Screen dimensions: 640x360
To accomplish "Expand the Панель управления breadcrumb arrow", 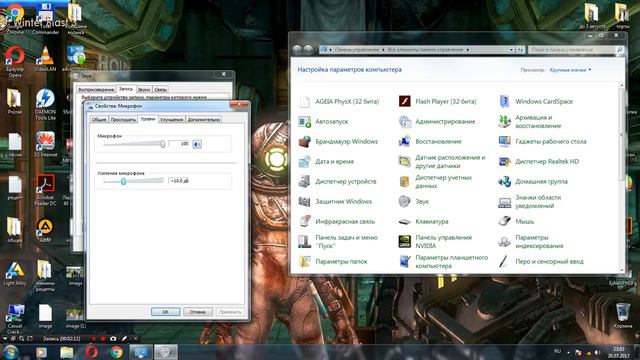I will [x=383, y=50].
